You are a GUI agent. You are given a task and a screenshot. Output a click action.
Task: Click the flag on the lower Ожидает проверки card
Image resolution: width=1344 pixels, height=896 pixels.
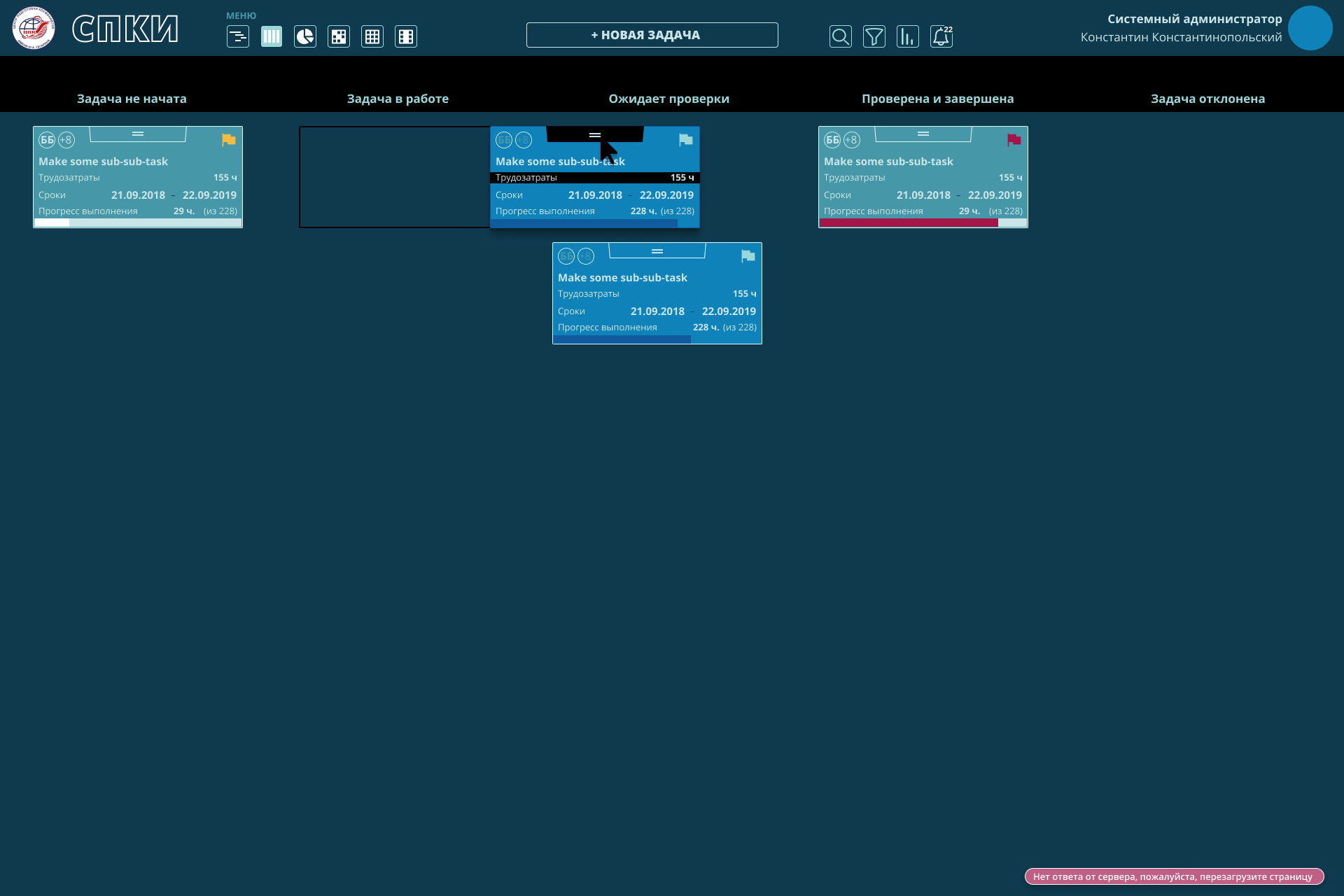click(748, 256)
